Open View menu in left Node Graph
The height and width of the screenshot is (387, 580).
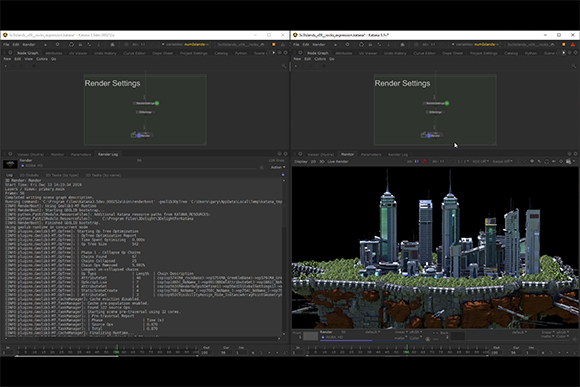28,59
